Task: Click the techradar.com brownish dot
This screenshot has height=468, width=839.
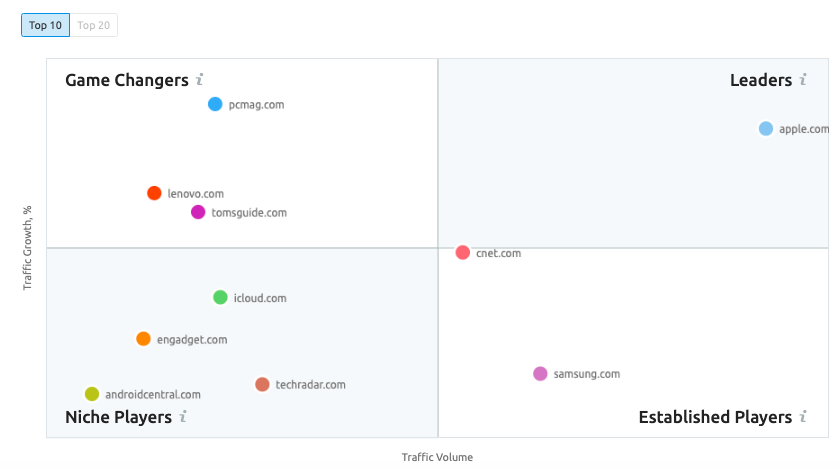Action: [262, 384]
